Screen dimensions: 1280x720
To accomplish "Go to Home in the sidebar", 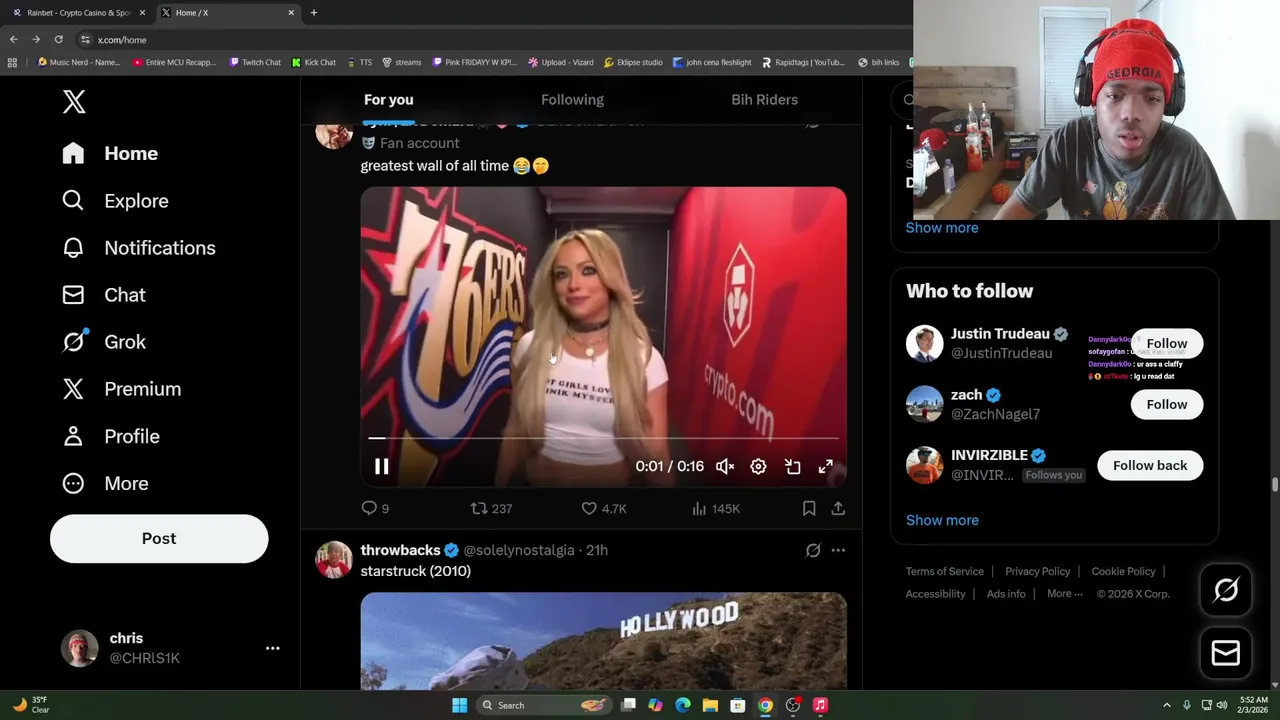I will pyautogui.click(x=110, y=153).
